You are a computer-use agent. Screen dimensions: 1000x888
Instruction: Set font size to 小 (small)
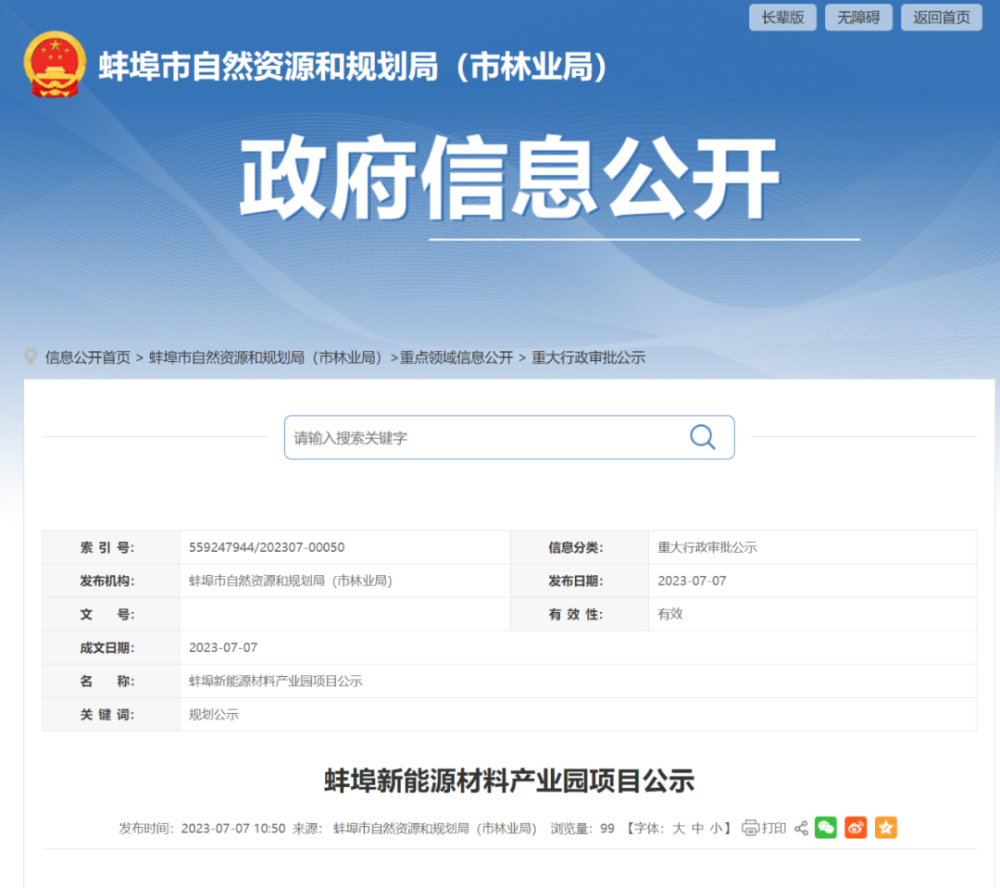pos(715,828)
